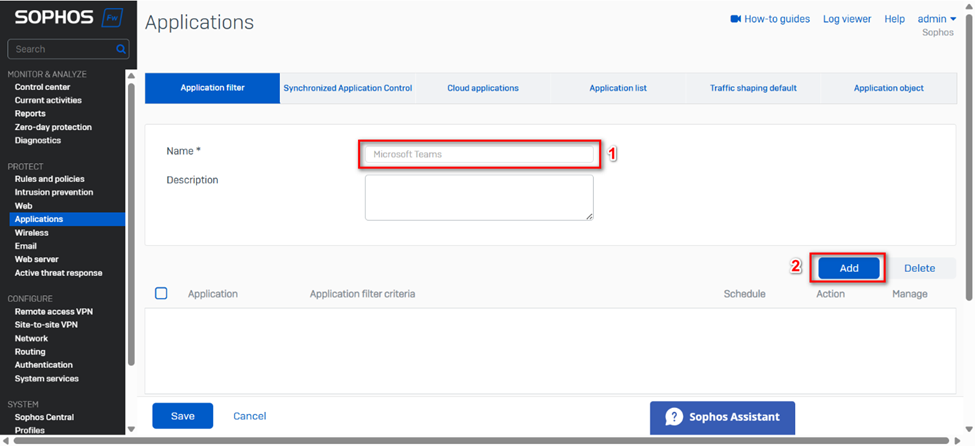Switch to Synchronized Application Control tab
The image size is (975, 446).
(347, 88)
